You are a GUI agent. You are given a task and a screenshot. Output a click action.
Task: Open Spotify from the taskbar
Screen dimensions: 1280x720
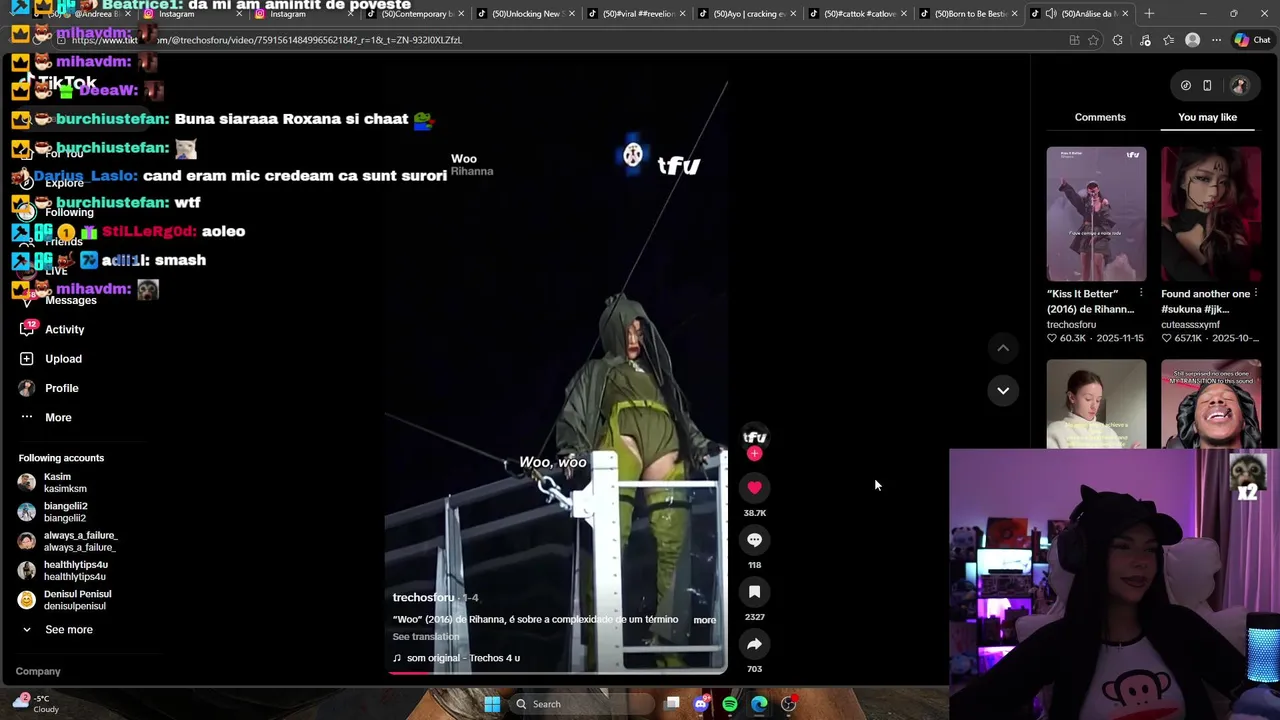coord(730,704)
